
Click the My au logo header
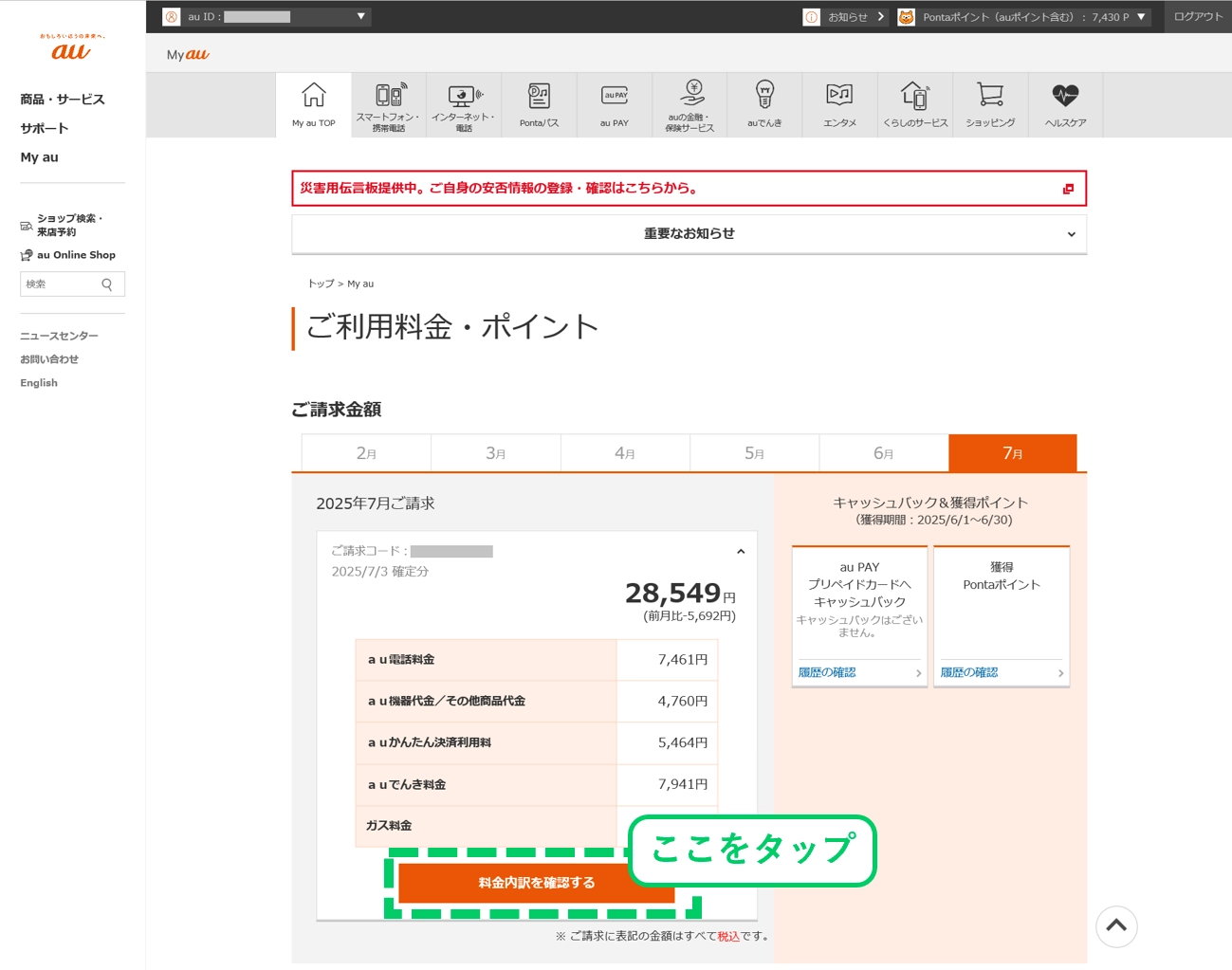(x=188, y=54)
